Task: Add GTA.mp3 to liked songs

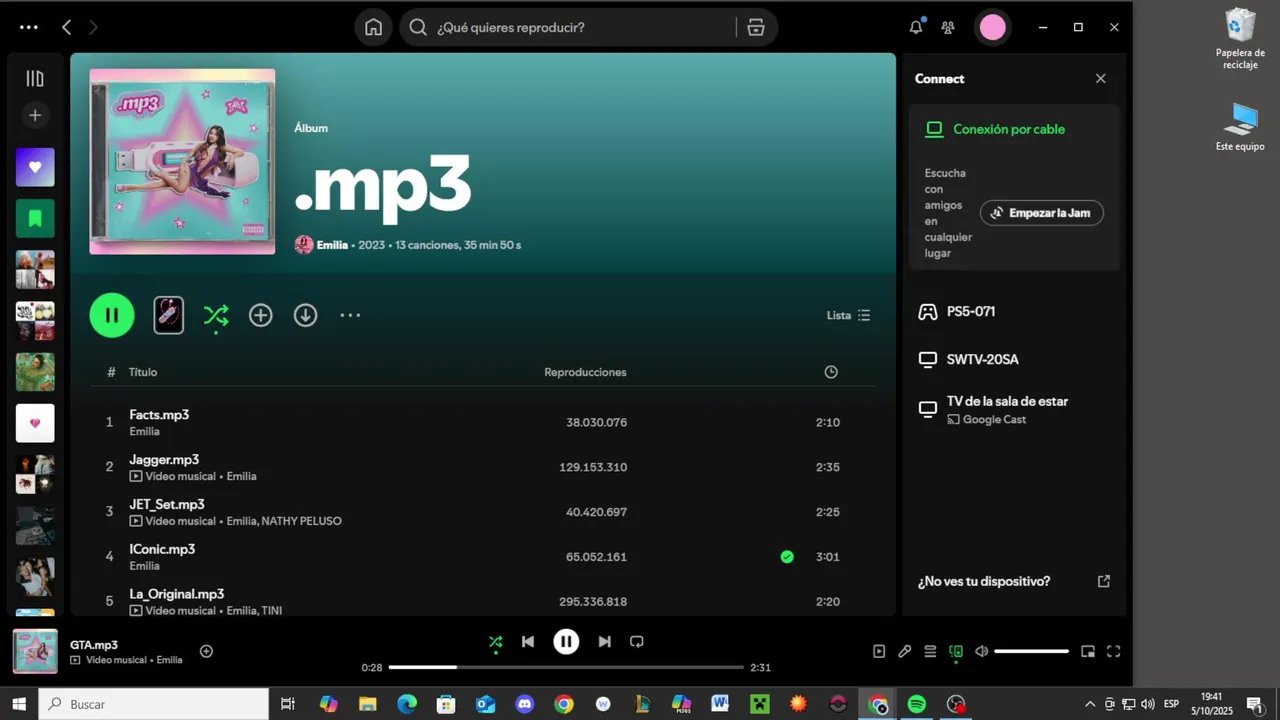Action: click(206, 651)
